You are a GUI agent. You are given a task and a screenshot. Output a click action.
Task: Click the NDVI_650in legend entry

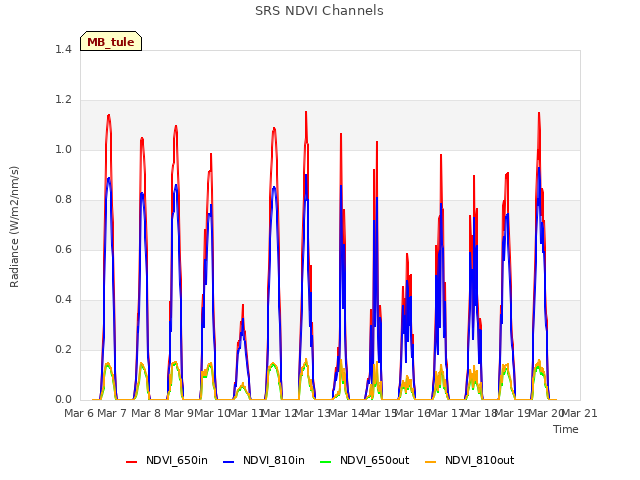coord(167,461)
